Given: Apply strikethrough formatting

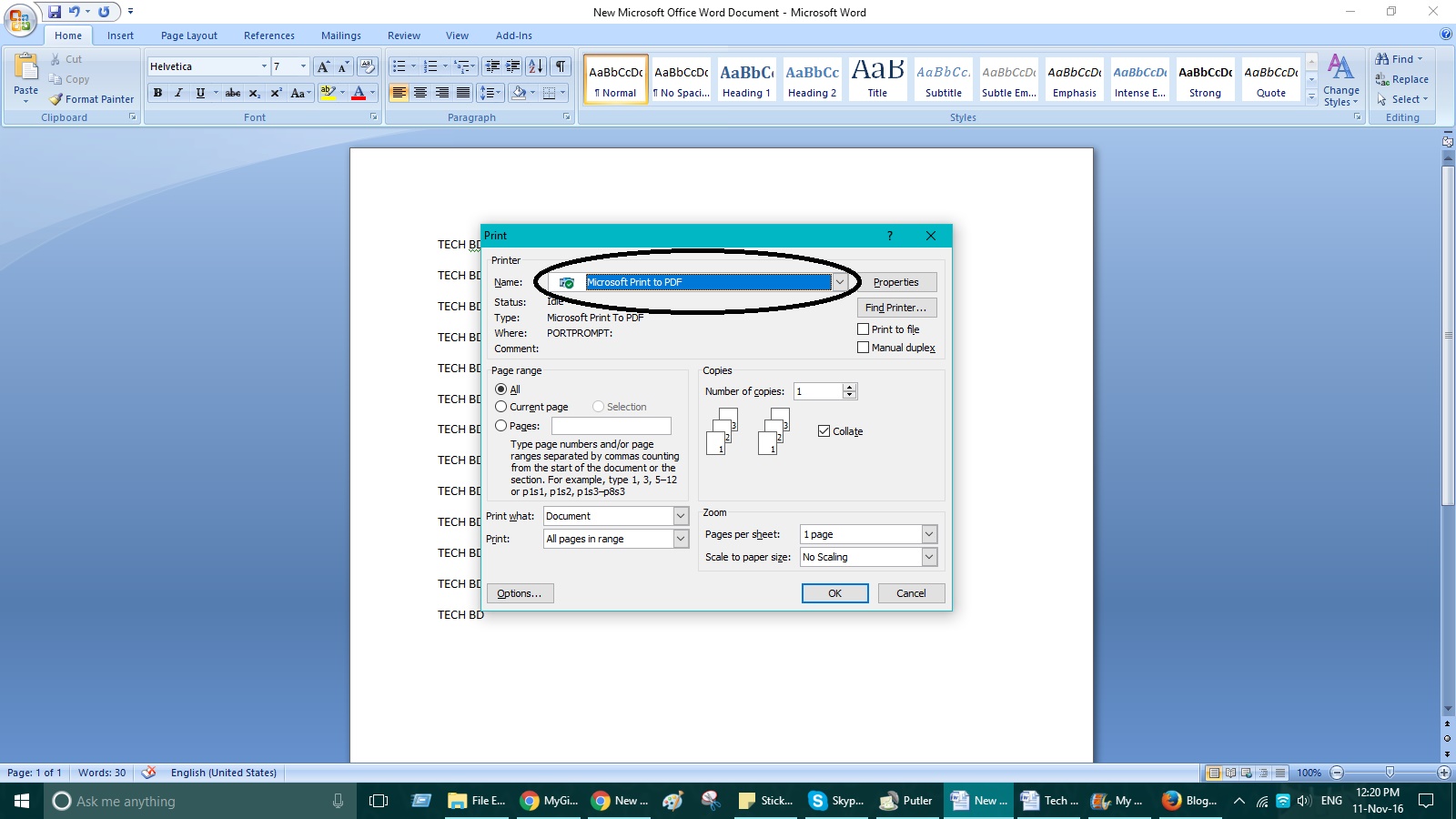Looking at the screenshot, I should click(233, 93).
